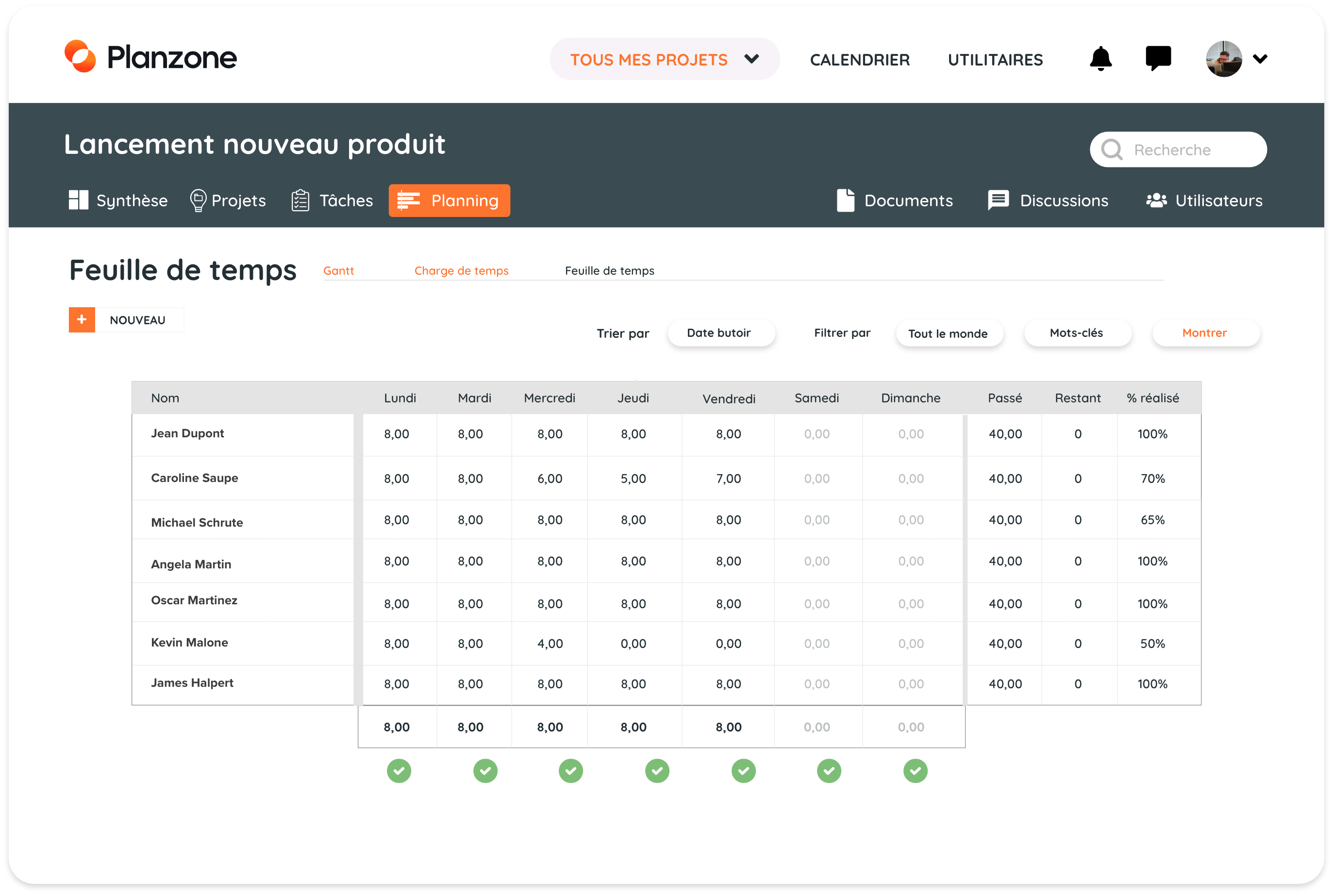Switch to the Charge de temps tab
The image size is (1333, 896).
point(461,271)
